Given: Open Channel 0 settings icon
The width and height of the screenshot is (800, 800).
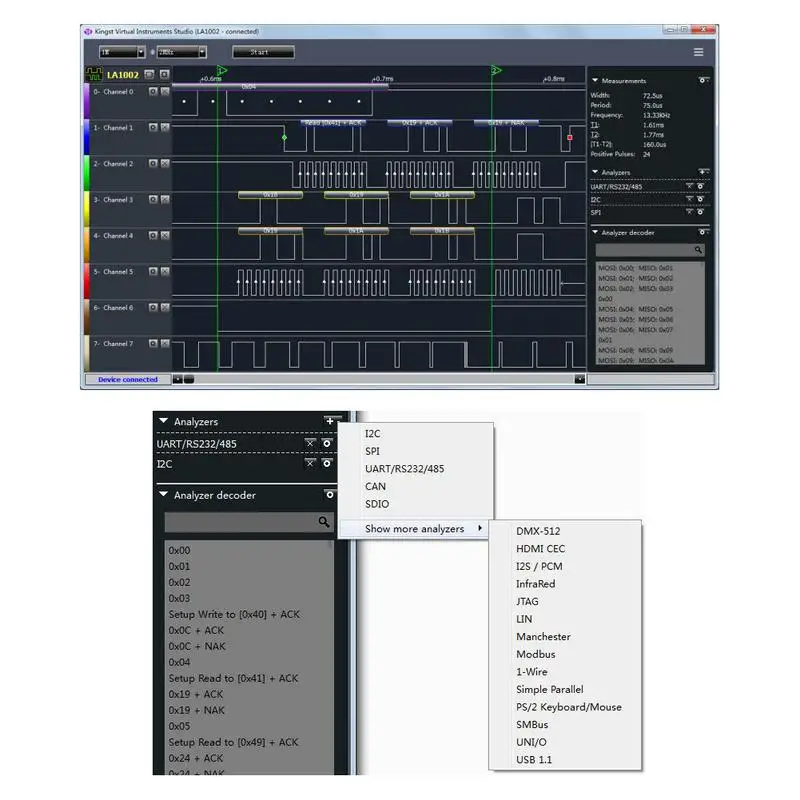Looking at the screenshot, I should click(x=153, y=91).
